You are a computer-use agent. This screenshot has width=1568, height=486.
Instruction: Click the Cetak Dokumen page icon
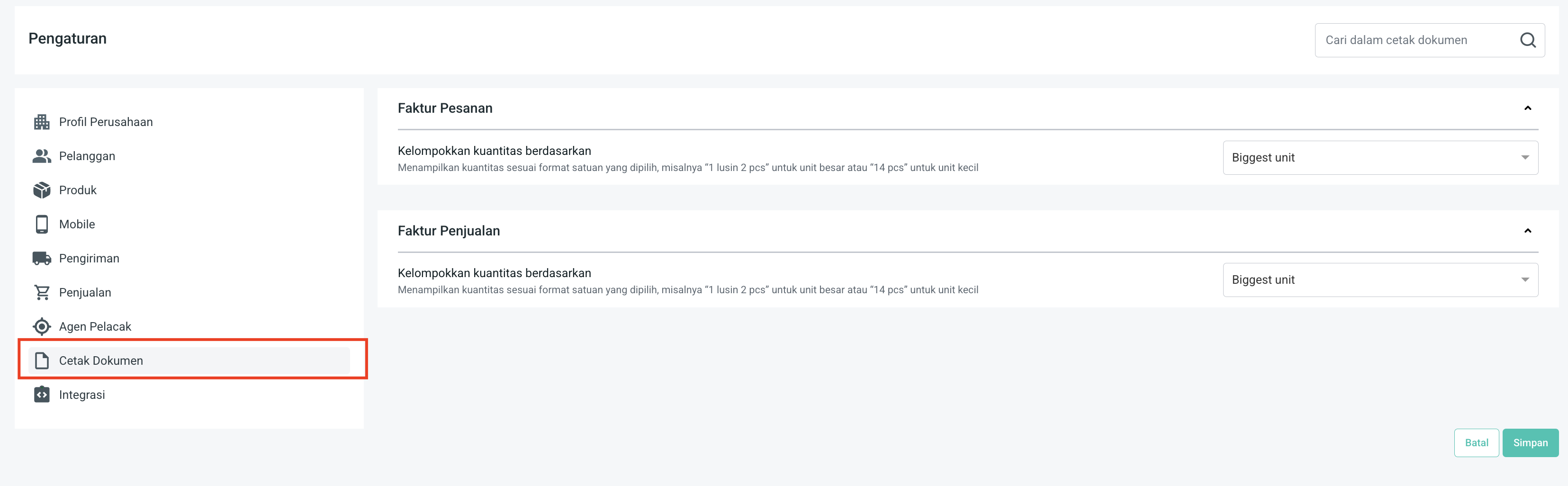(41, 361)
